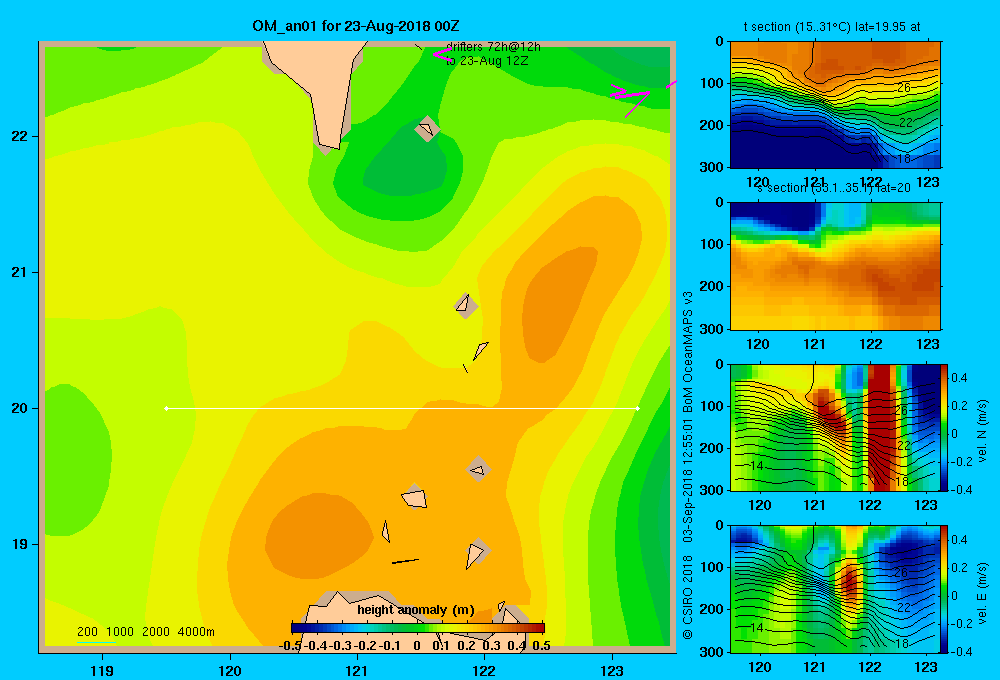The width and height of the screenshot is (1000, 680).
Task: Click the small island near 21.5E, 22N
Action: pyautogui.click(x=427, y=129)
